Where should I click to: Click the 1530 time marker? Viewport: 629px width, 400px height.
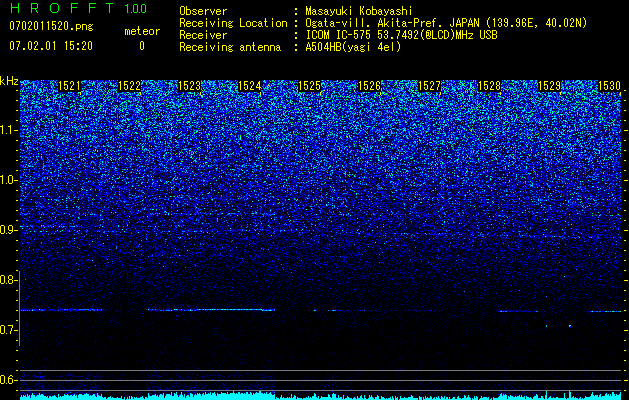[x=609, y=86]
